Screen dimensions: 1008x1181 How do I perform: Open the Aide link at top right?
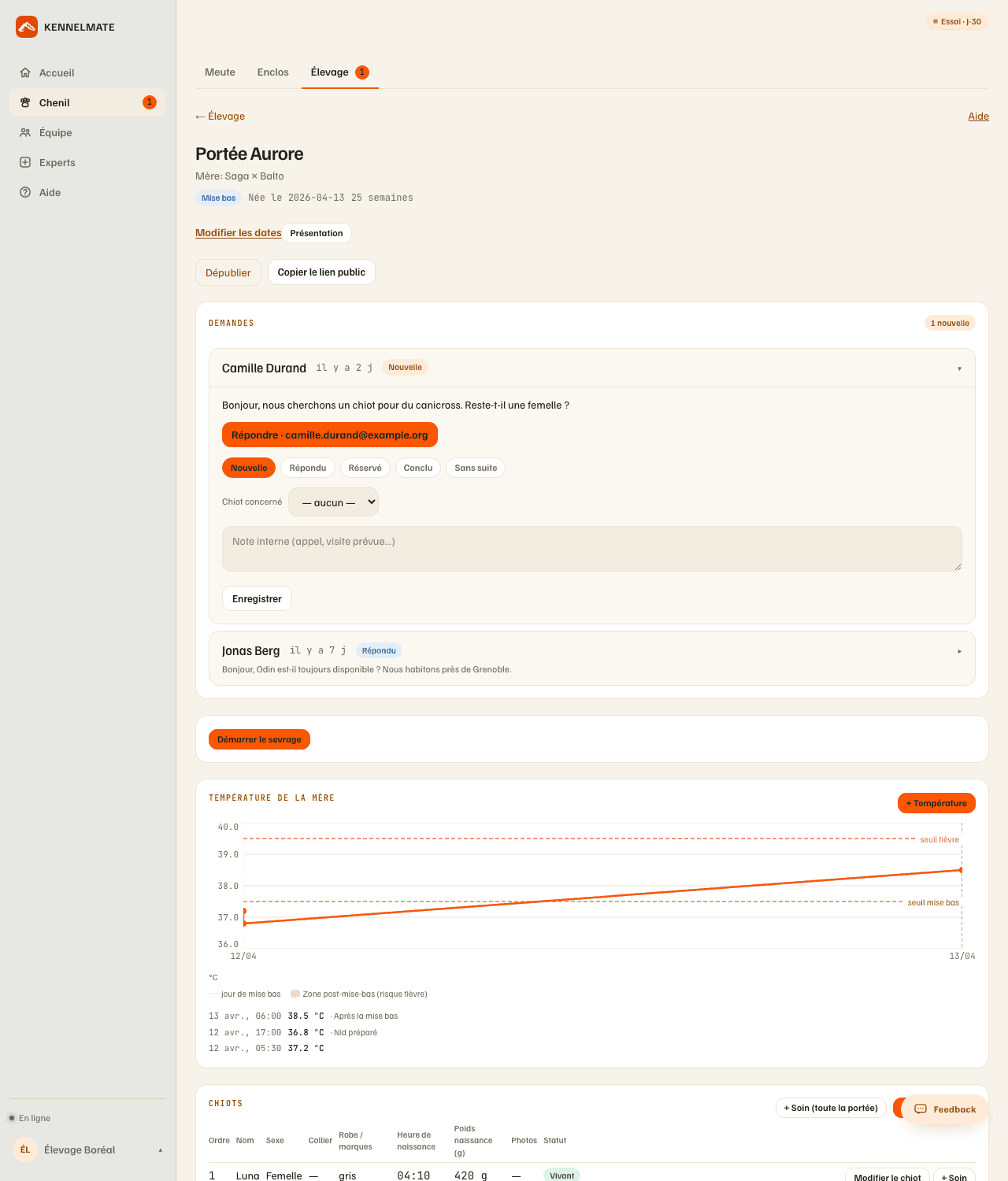(x=978, y=116)
